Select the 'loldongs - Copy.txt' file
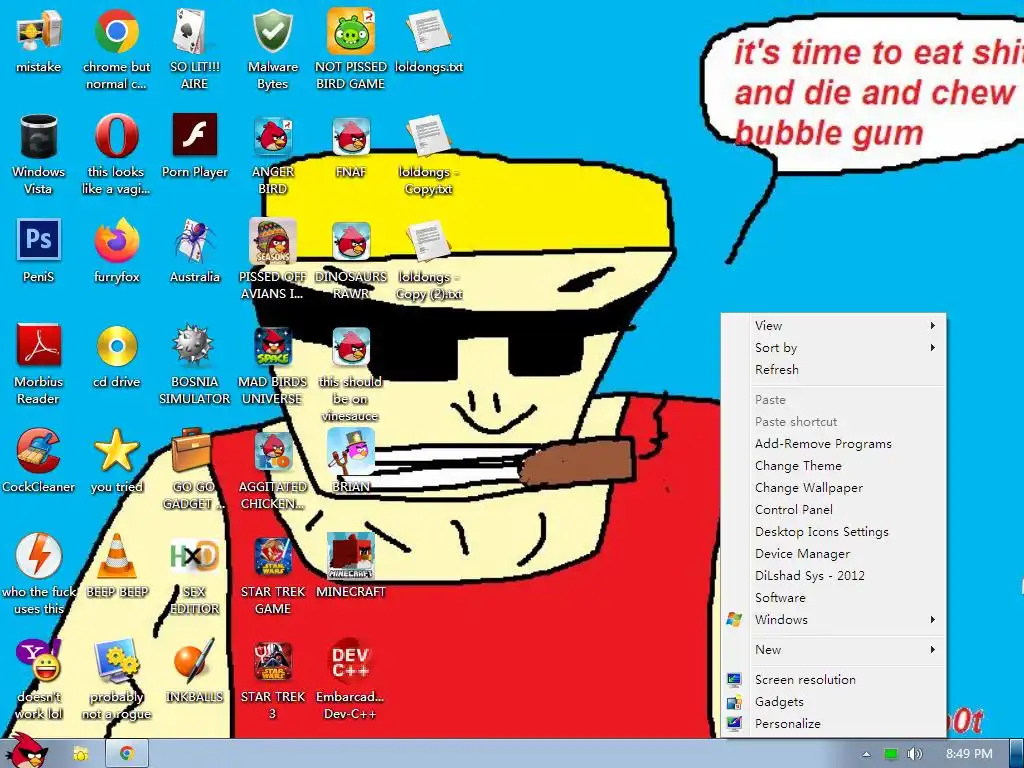 pos(428,136)
